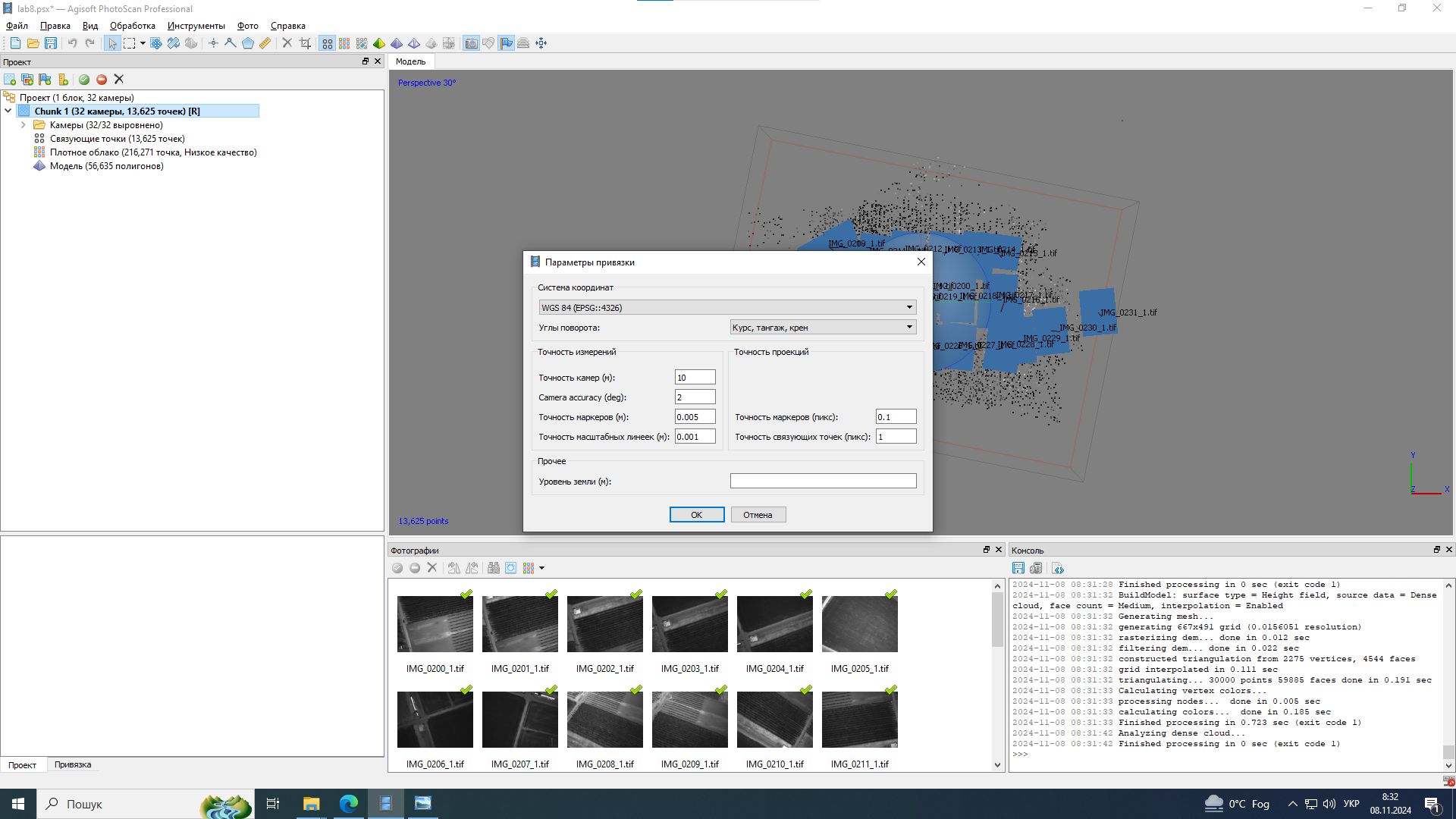Click the save console log icon
This screenshot has width=1456, height=819.
point(1018,568)
